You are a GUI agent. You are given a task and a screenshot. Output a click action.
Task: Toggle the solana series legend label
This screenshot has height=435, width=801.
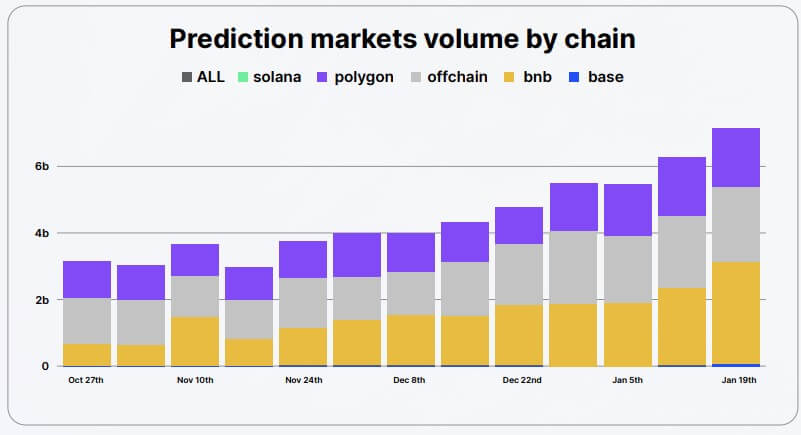click(276, 77)
